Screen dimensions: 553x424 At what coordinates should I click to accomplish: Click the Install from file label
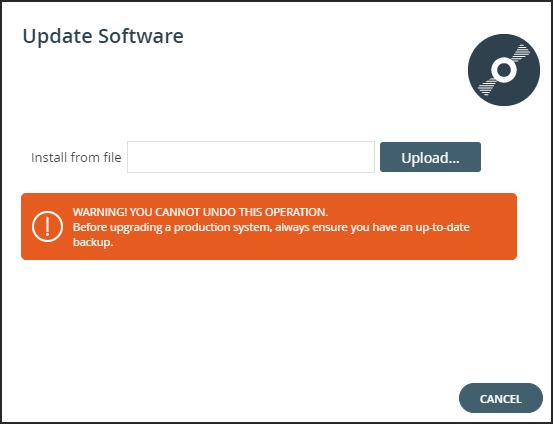76,157
